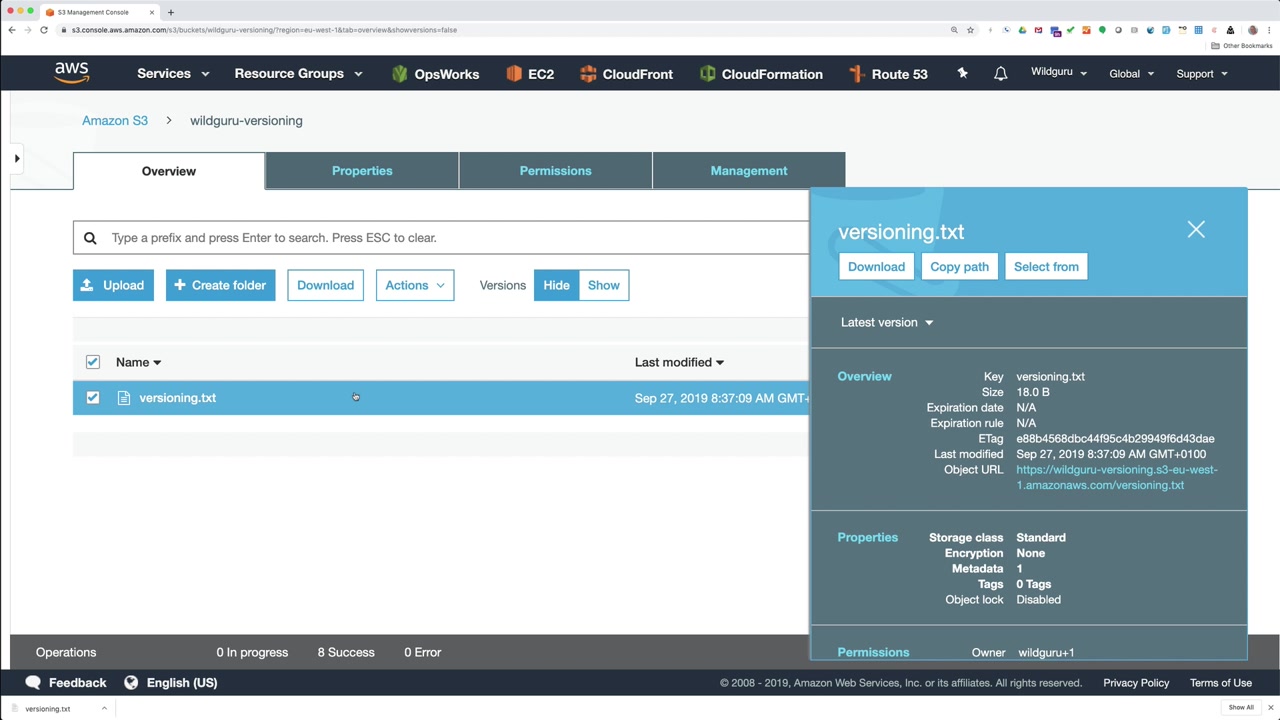Open the CloudFormation shortcut icon
The width and height of the screenshot is (1280, 720).
(x=708, y=74)
